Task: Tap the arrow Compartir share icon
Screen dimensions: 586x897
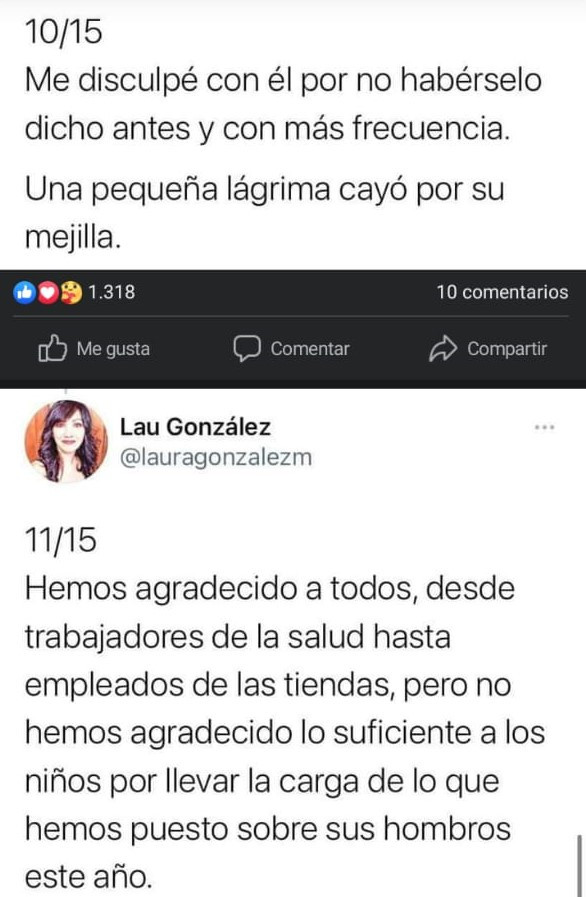Action: tap(443, 348)
